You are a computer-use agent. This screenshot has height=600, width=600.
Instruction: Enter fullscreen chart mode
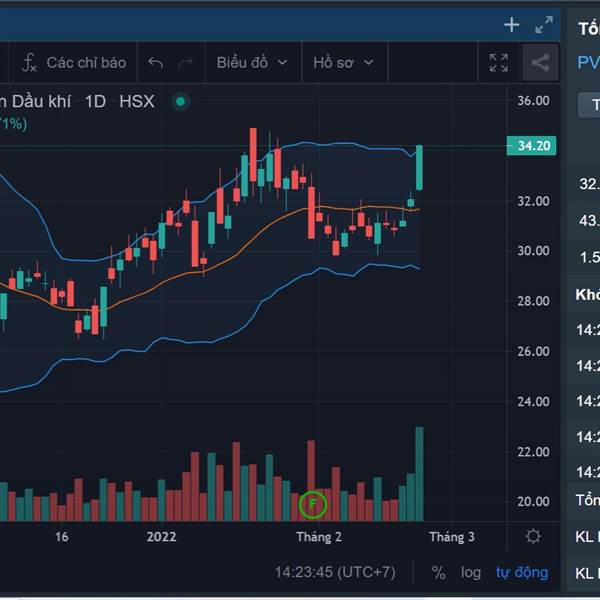[x=499, y=63]
